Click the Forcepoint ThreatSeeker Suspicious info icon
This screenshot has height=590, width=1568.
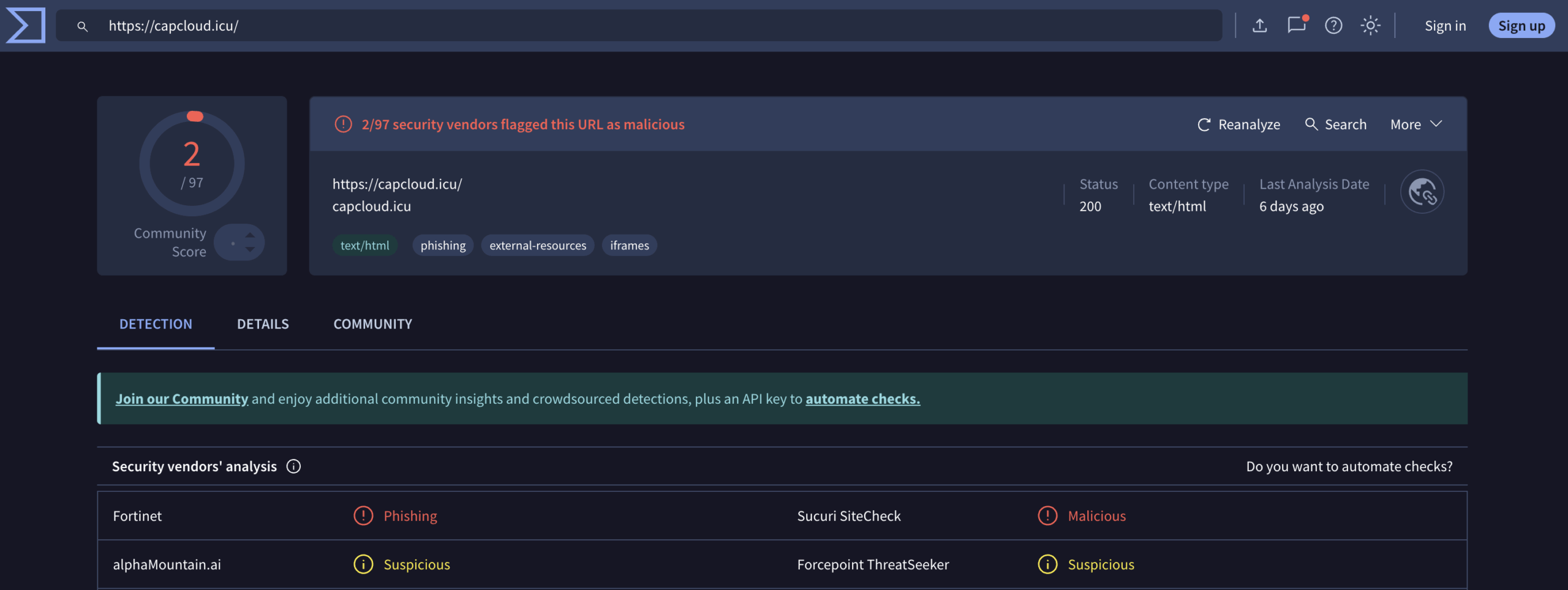[1047, 564]
